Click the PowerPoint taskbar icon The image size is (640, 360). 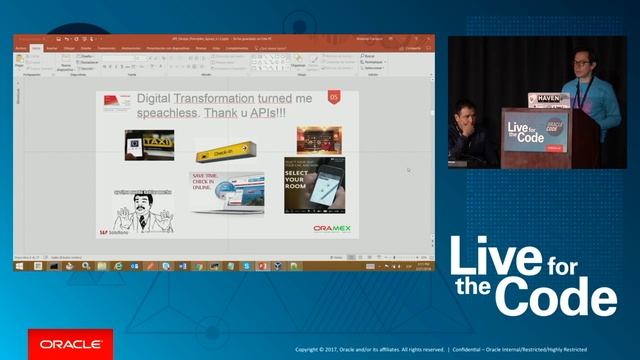click(x=262, y=266)
